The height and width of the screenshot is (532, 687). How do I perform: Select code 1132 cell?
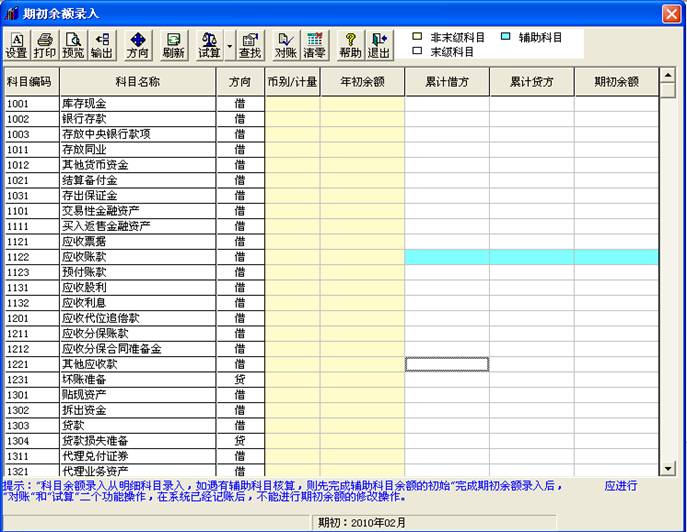(32, 303)
